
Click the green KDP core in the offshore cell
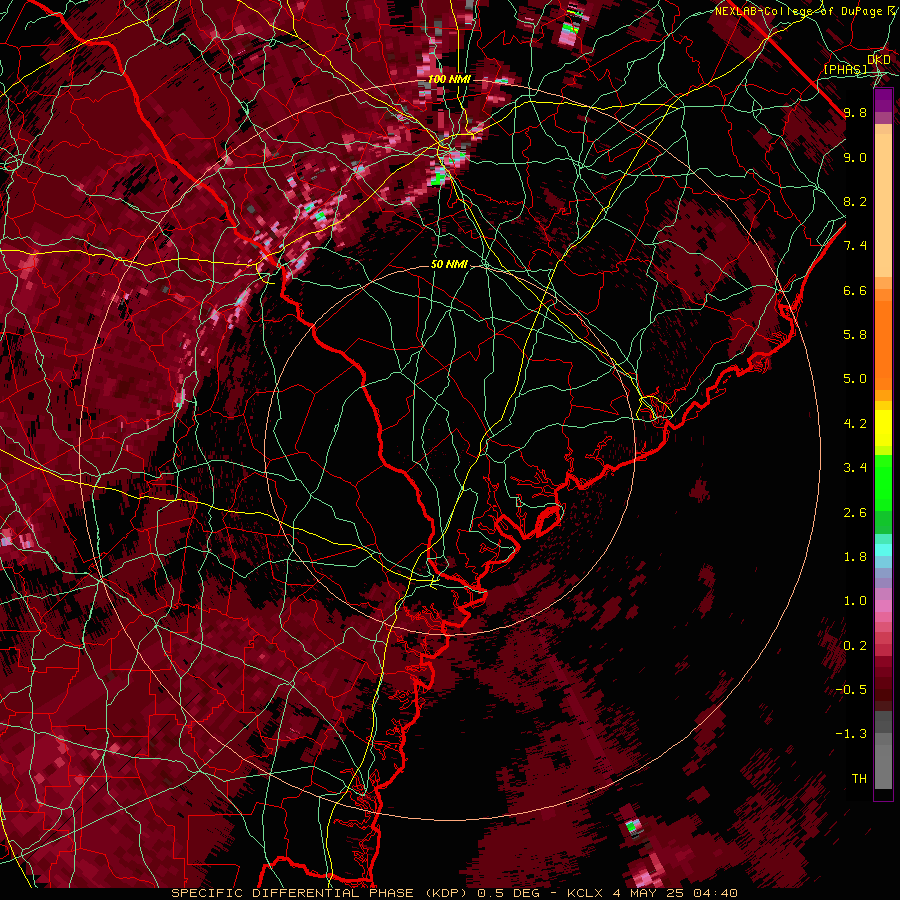click(632, 827)
